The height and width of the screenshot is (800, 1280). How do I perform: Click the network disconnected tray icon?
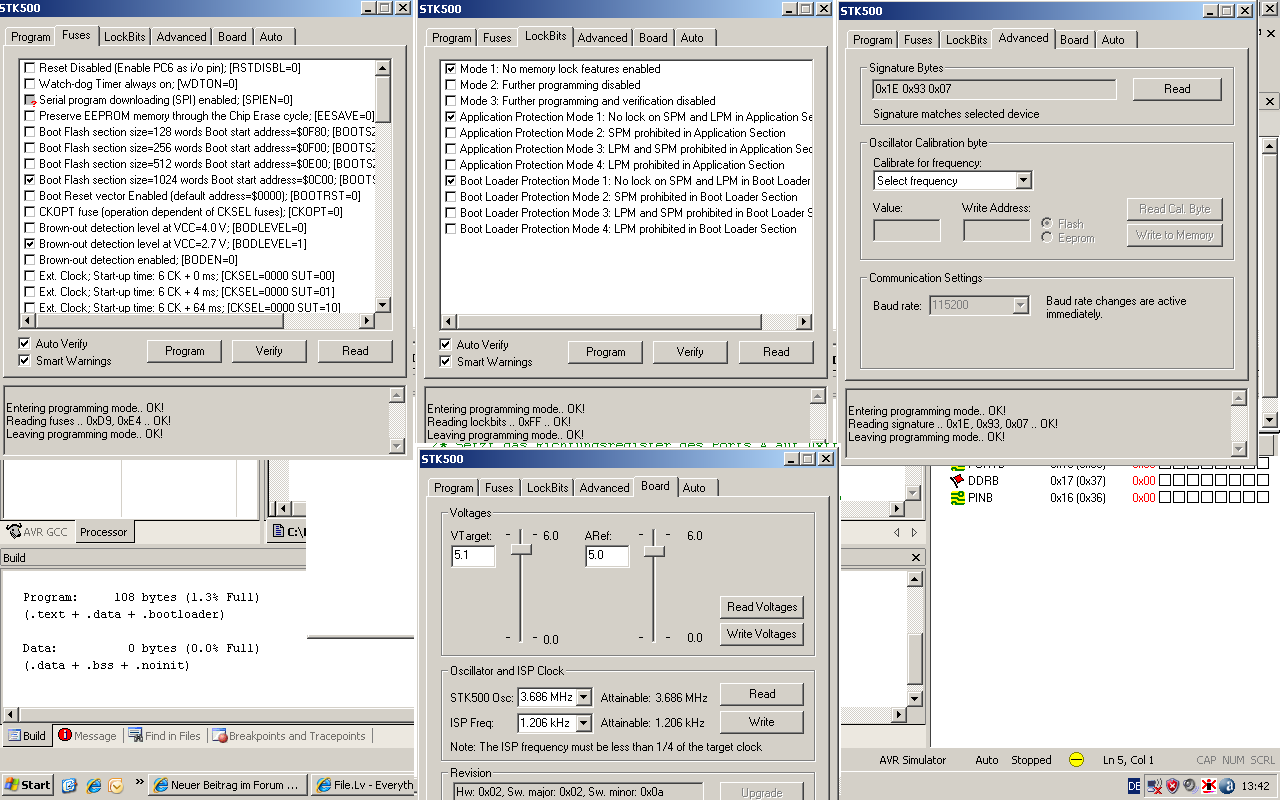point(1154,786)
